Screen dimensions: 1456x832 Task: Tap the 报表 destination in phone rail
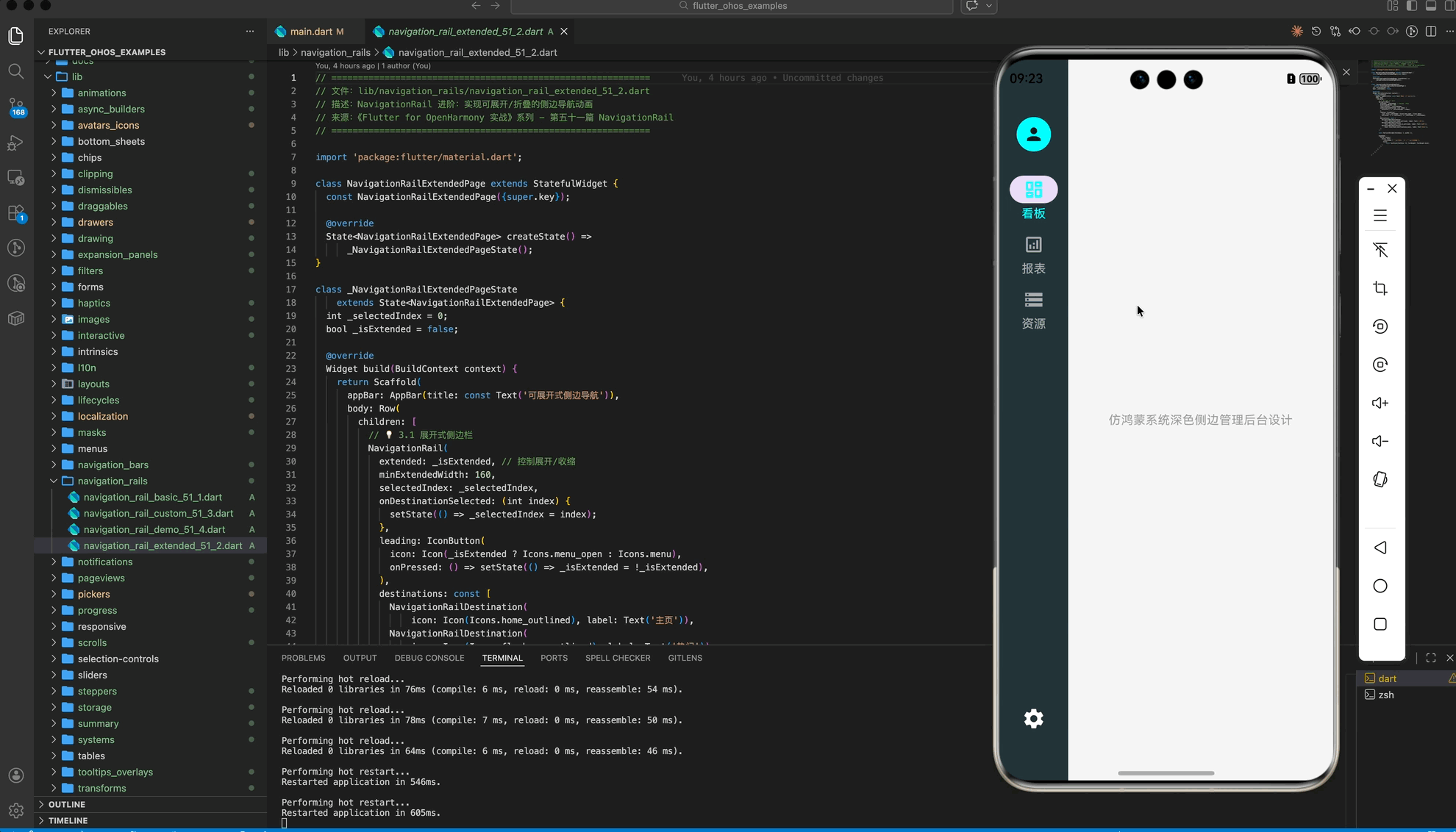pyautogui.click(x=1033, y=254)
